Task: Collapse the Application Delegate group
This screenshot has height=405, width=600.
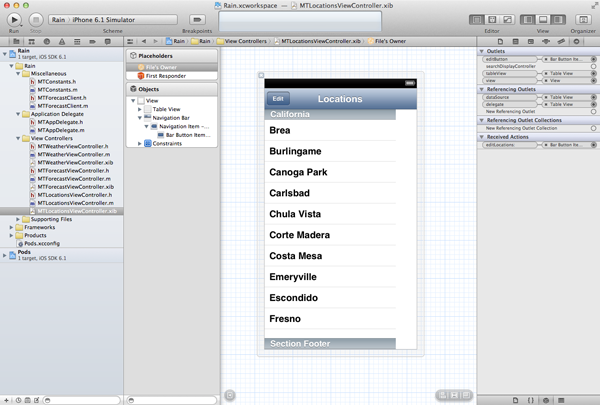Action: (18, 114)
